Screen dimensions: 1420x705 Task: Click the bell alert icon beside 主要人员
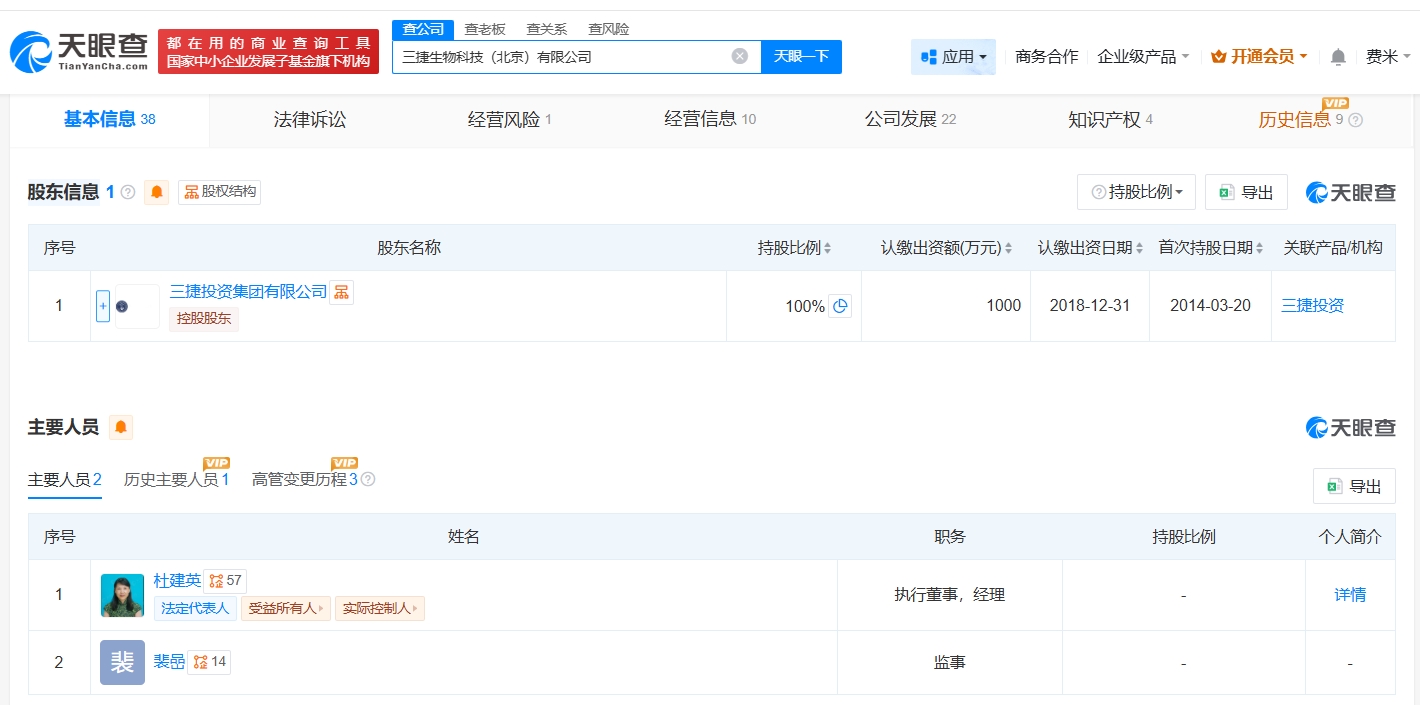(x=121, y=428)
